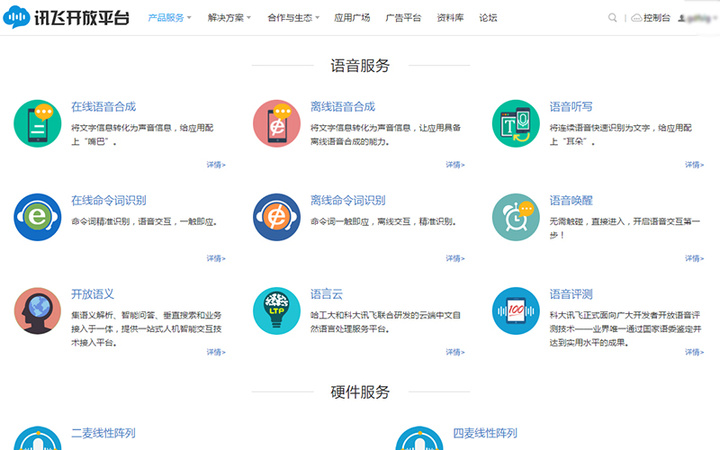
Task: Go to the 论坛 menu item
Action: [x=488, y=18]
